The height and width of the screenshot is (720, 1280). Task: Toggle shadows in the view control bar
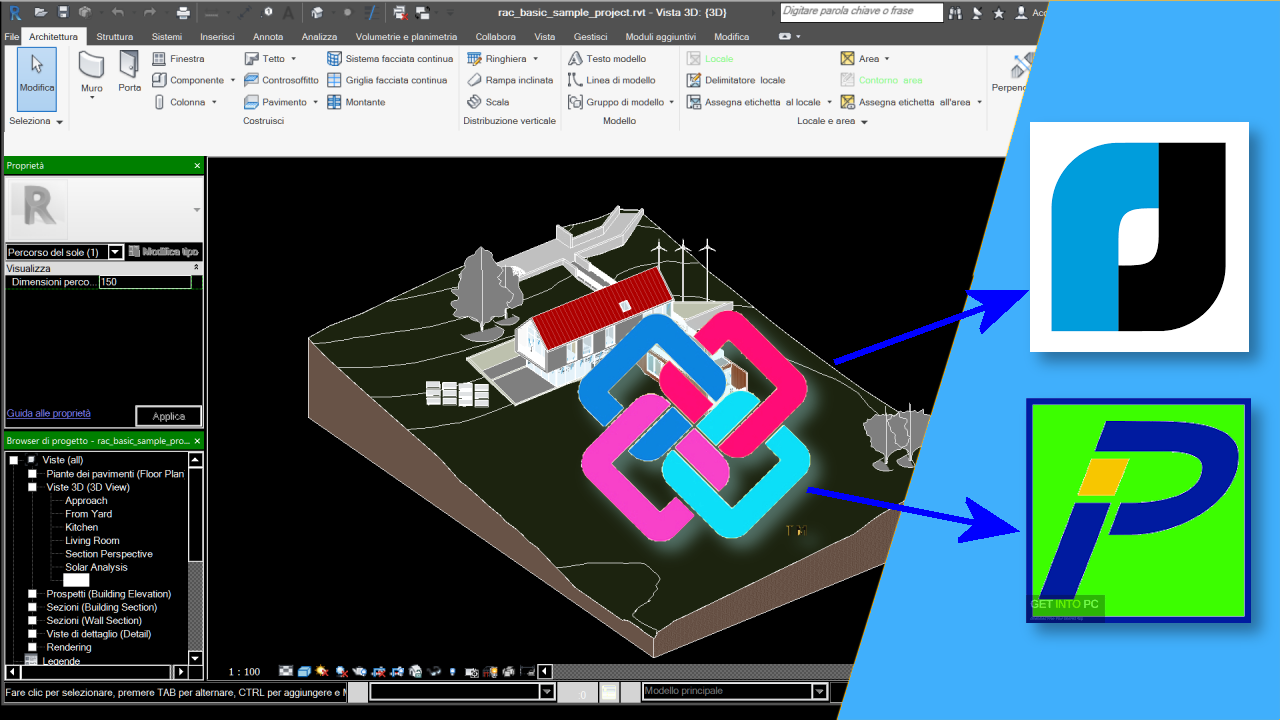[342, 671]
